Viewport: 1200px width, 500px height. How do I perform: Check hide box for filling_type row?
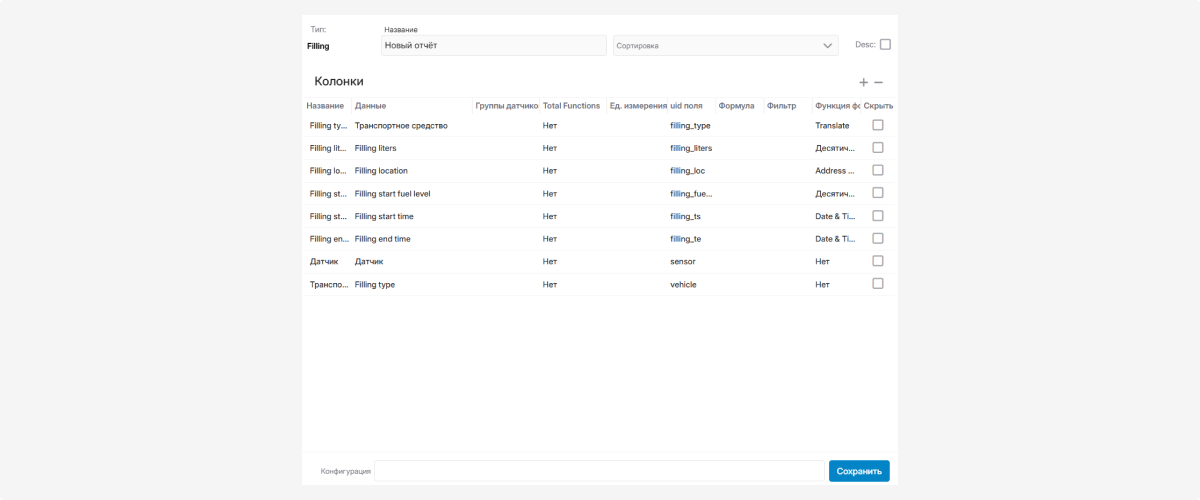[x=878, y=125]
